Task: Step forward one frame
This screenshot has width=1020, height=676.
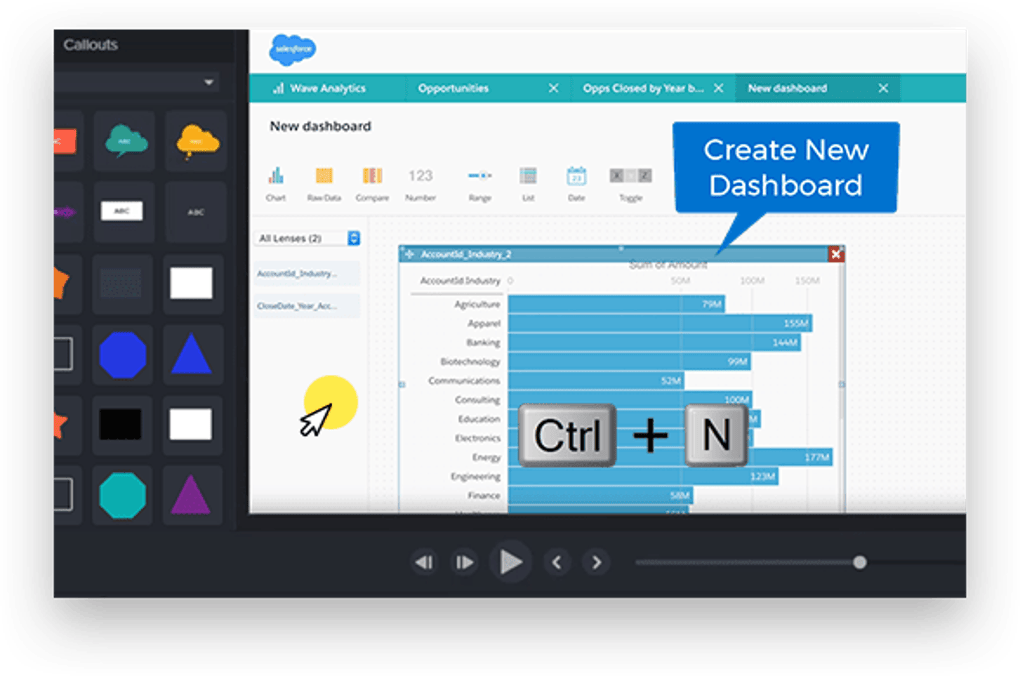Action: [464, 561]
